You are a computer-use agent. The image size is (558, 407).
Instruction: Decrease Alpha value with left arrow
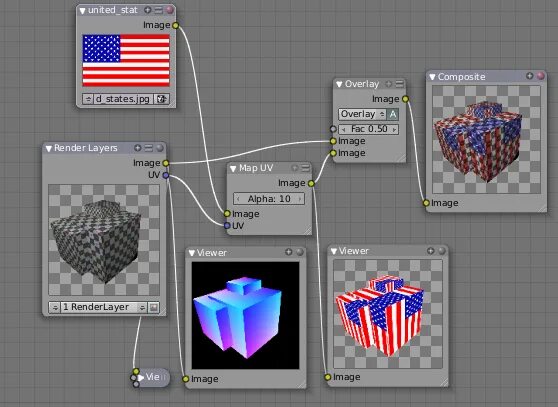pos(238,199)
